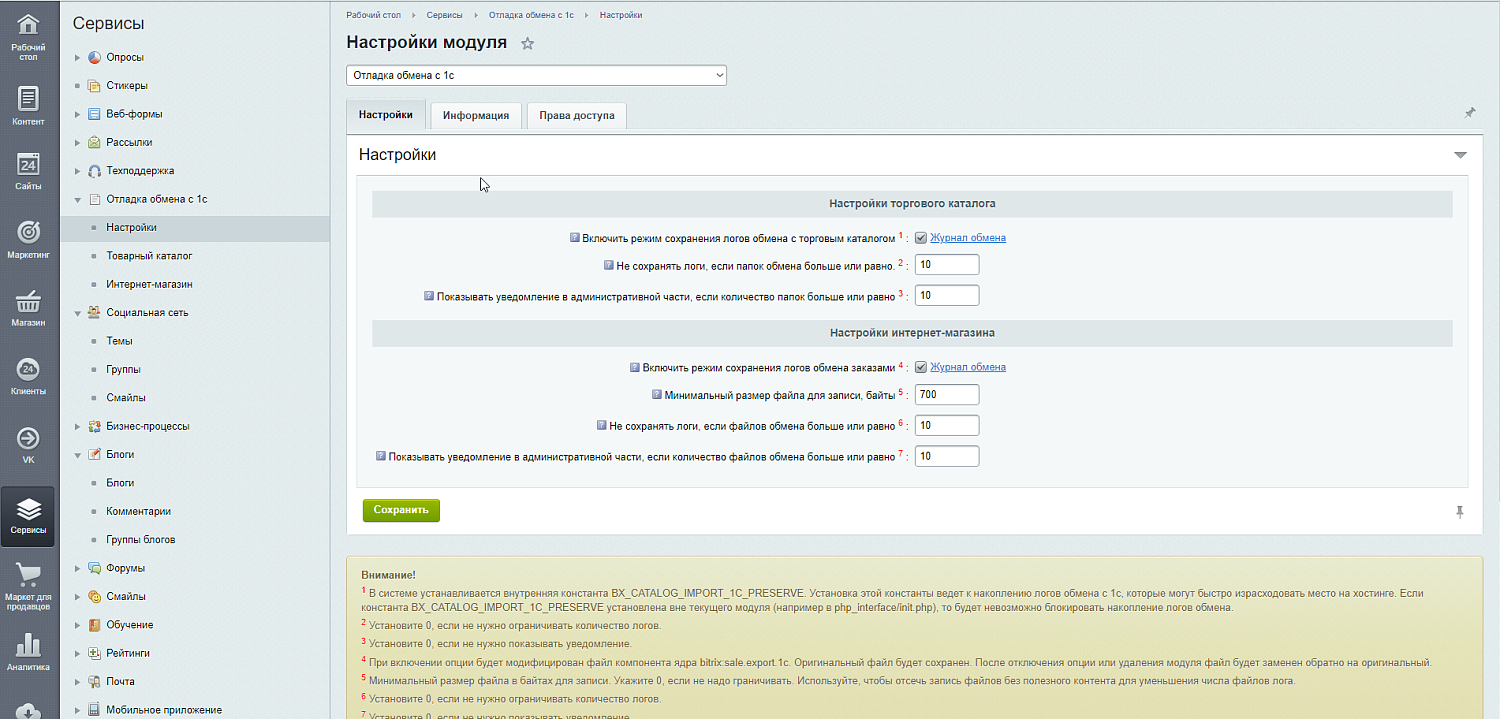This screenshot has height=719, width=1500.
Task: Open the Сайты section icon
Action: (28, 167)
